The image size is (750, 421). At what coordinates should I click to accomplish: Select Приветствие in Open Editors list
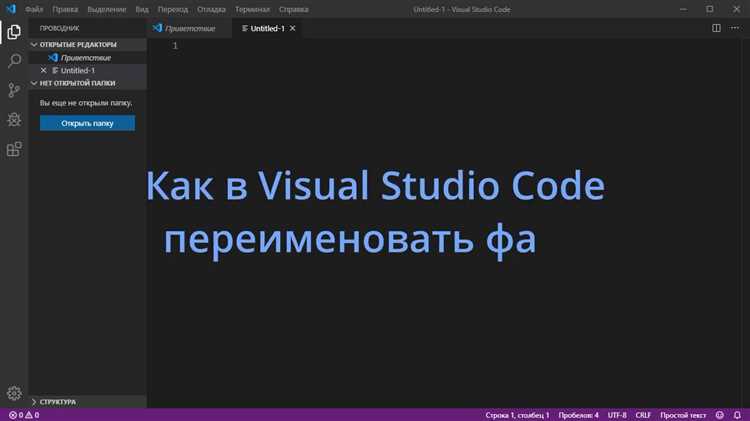[86, 57]
